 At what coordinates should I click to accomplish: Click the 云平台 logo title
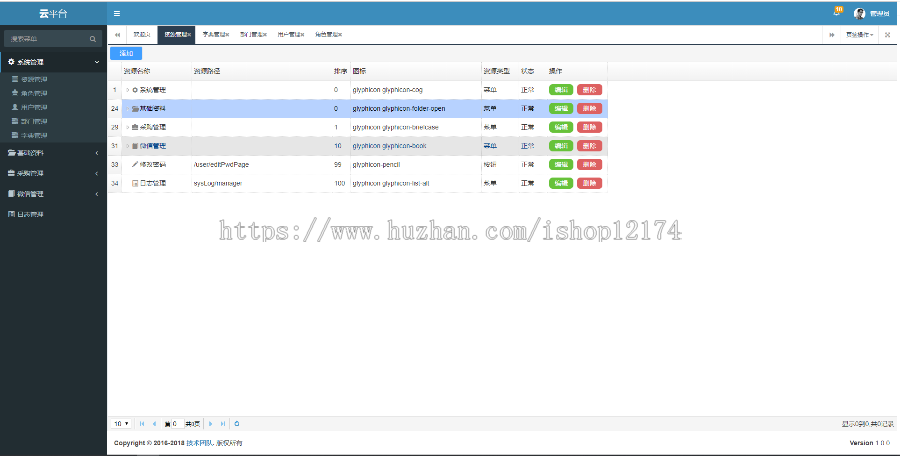pyautogui.click(x=53, y=14)
